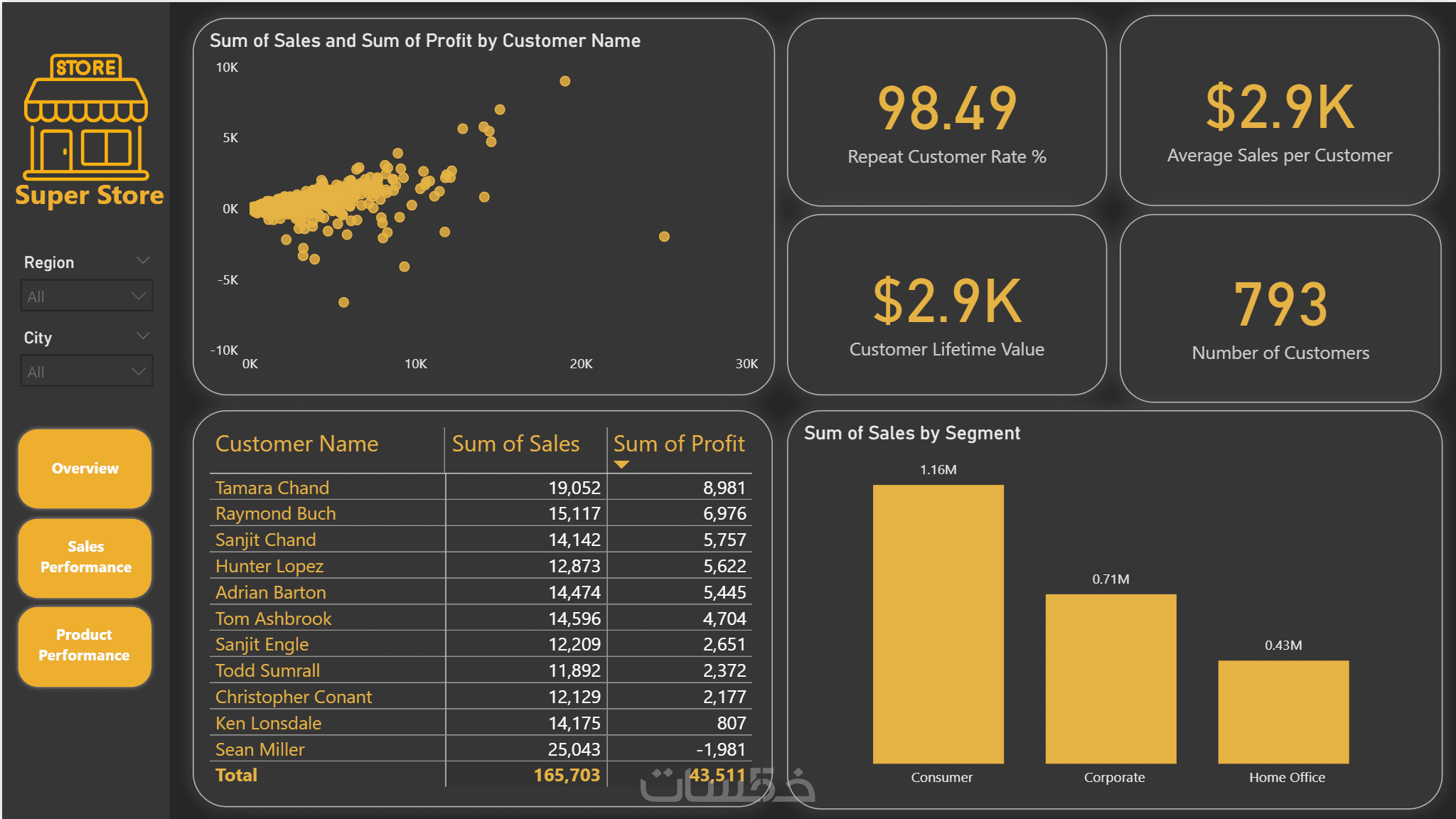Click the Repeat Customer Rate card
The width and height of the screenshot is (1456, 819).
[946, 114]
